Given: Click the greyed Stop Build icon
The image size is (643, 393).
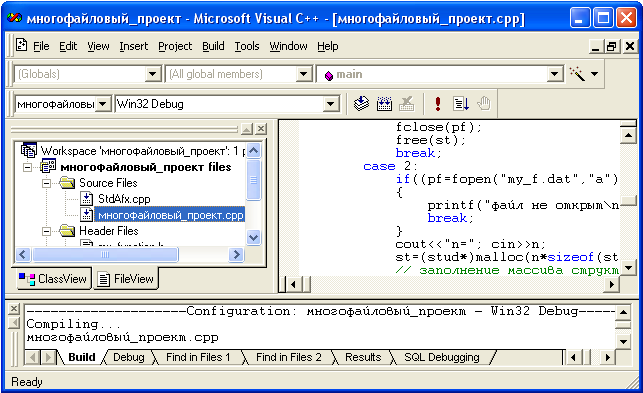Looking at the screenshot, I should coord(406,104).
